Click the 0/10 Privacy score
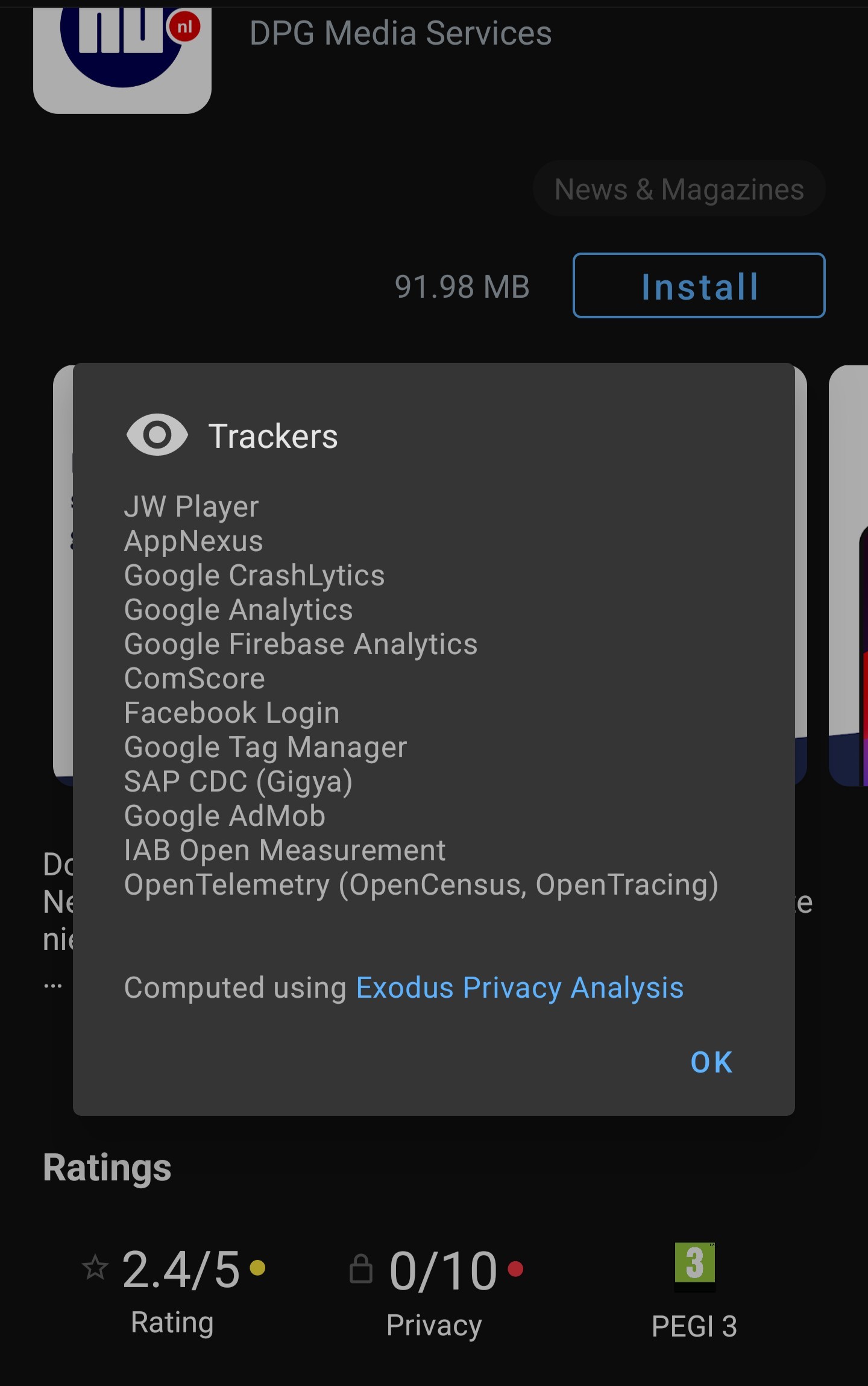Viewport: 868px width, 1386px height. [x=444, y=1270]
